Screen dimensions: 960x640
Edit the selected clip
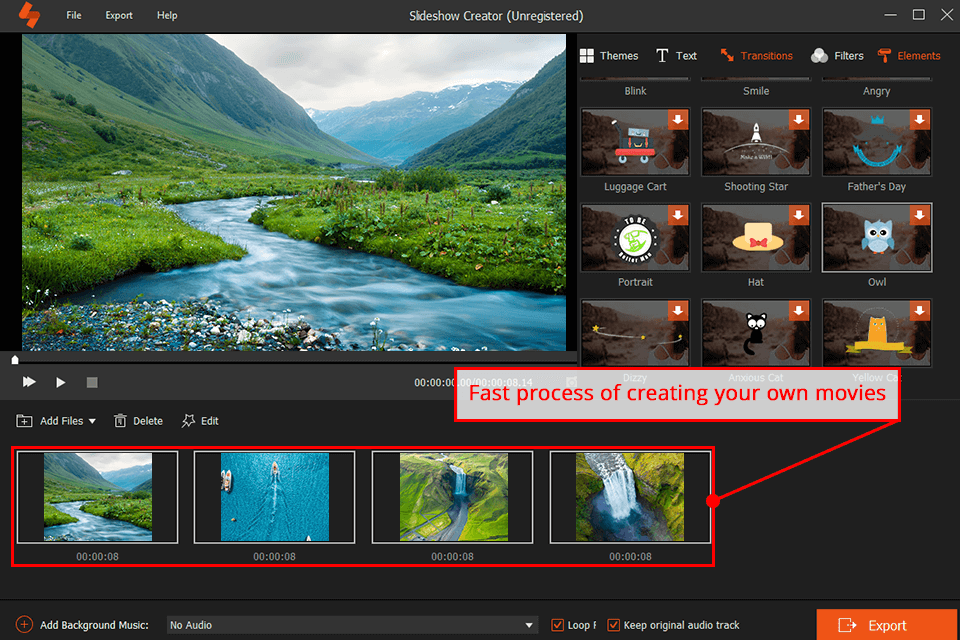coord(200,421)
